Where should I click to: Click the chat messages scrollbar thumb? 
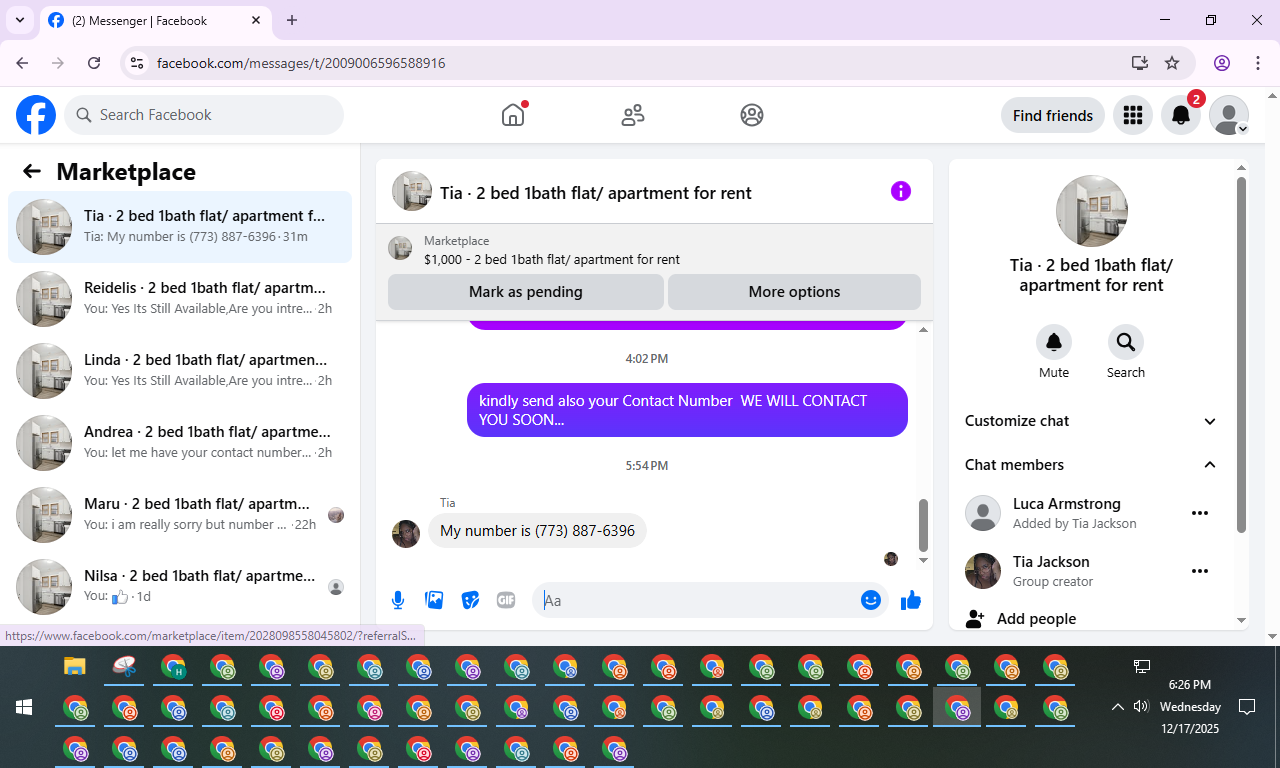click(923, 525)
